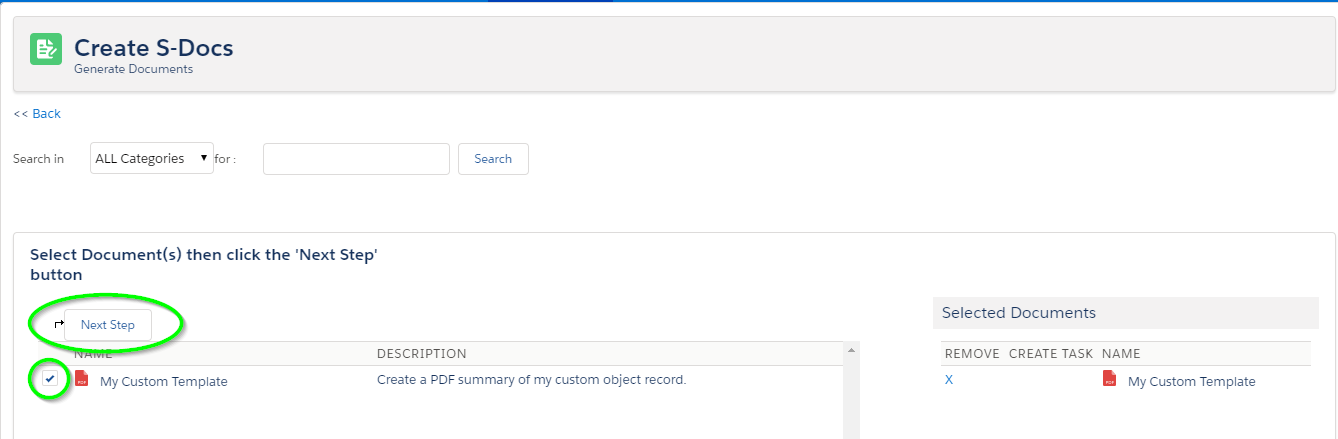Screen dimensions: 1338x439
Task: Click the PDF icon in Selected Documents panel
Action: click(x=1110, y=379)
